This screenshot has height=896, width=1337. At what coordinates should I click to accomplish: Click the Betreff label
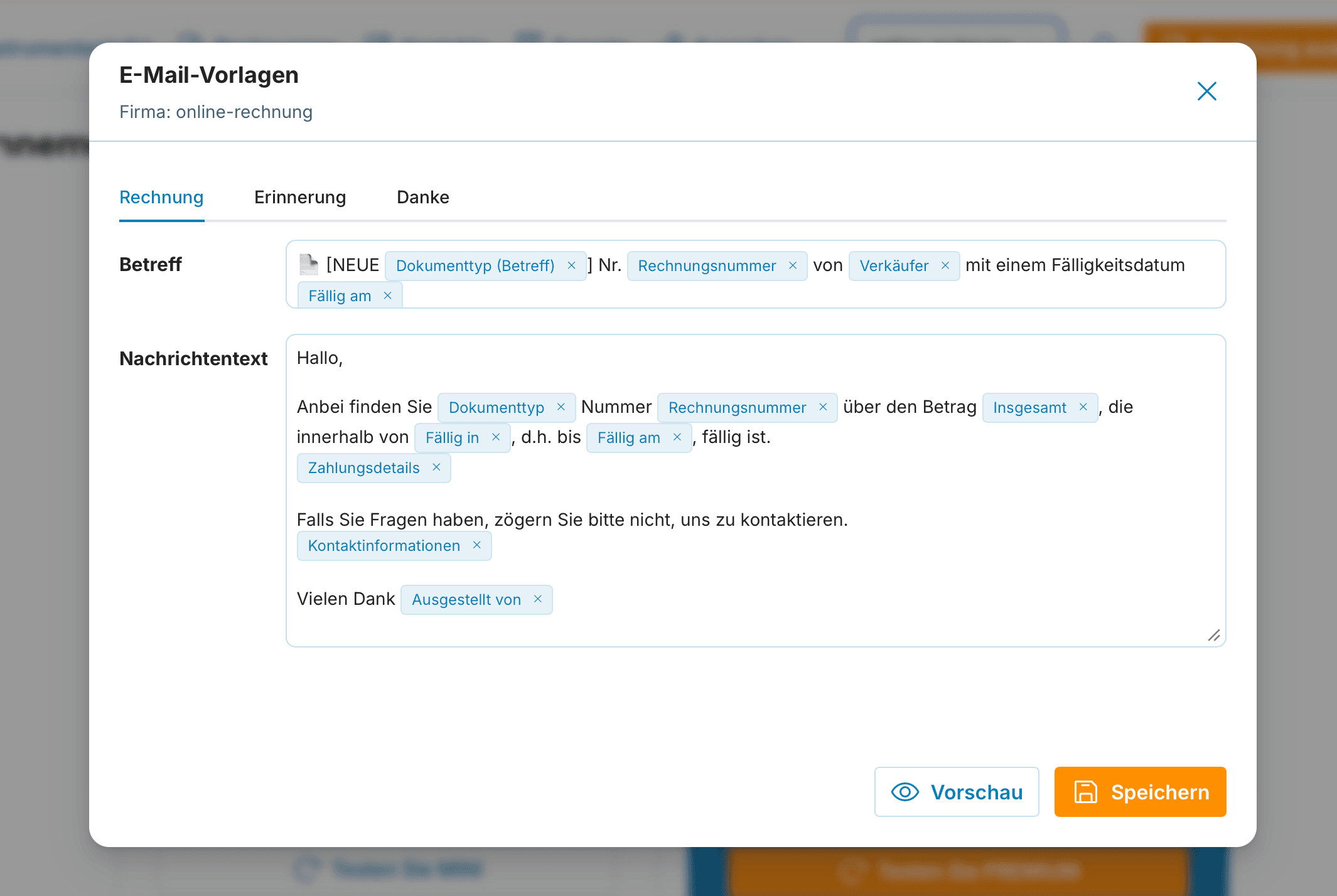click(150, 264)
